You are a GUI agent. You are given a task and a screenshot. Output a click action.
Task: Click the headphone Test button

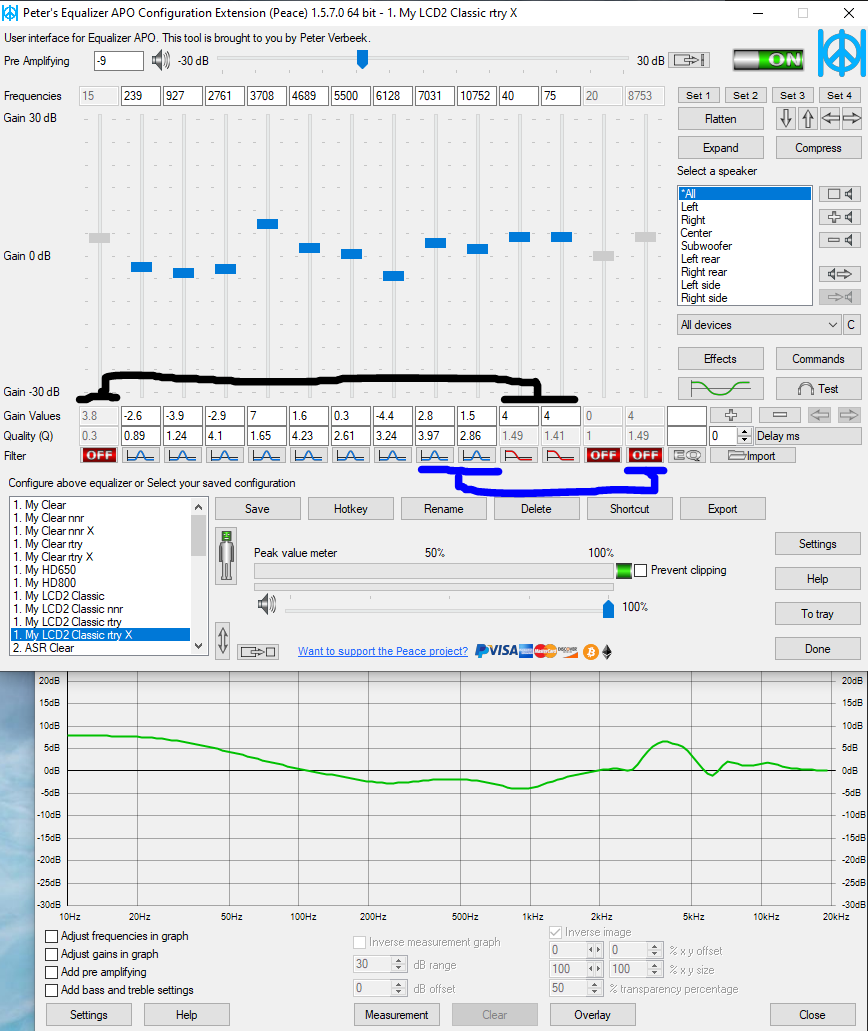(818, 388)
